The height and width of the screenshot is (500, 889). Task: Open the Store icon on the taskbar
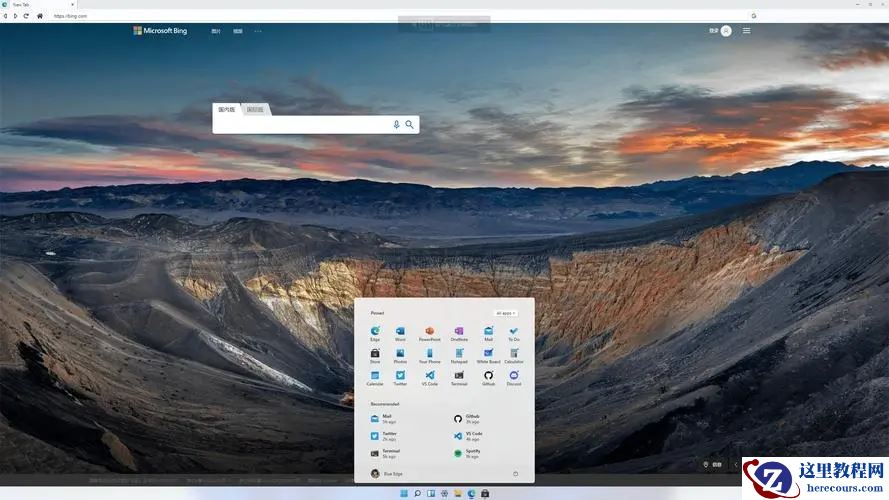point(485,493)
